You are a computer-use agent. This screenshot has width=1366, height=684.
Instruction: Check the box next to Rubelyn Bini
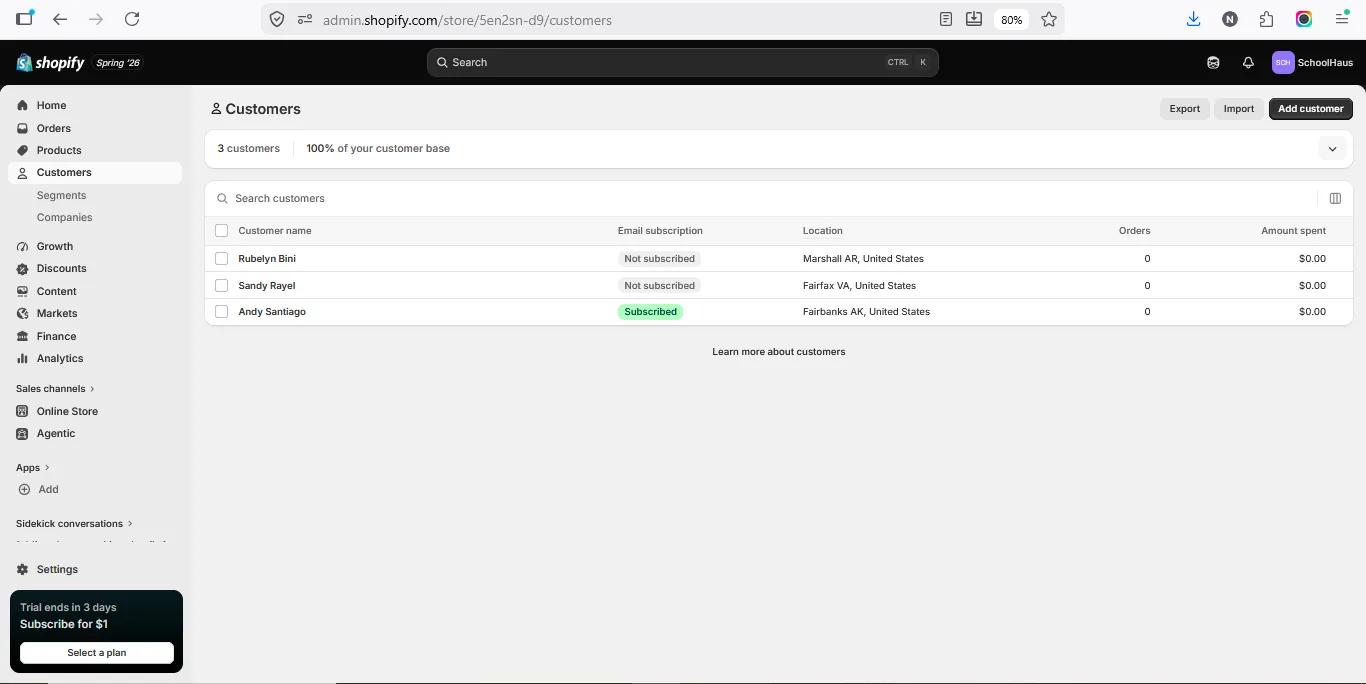pyautogui.click(x=222, y=258)
